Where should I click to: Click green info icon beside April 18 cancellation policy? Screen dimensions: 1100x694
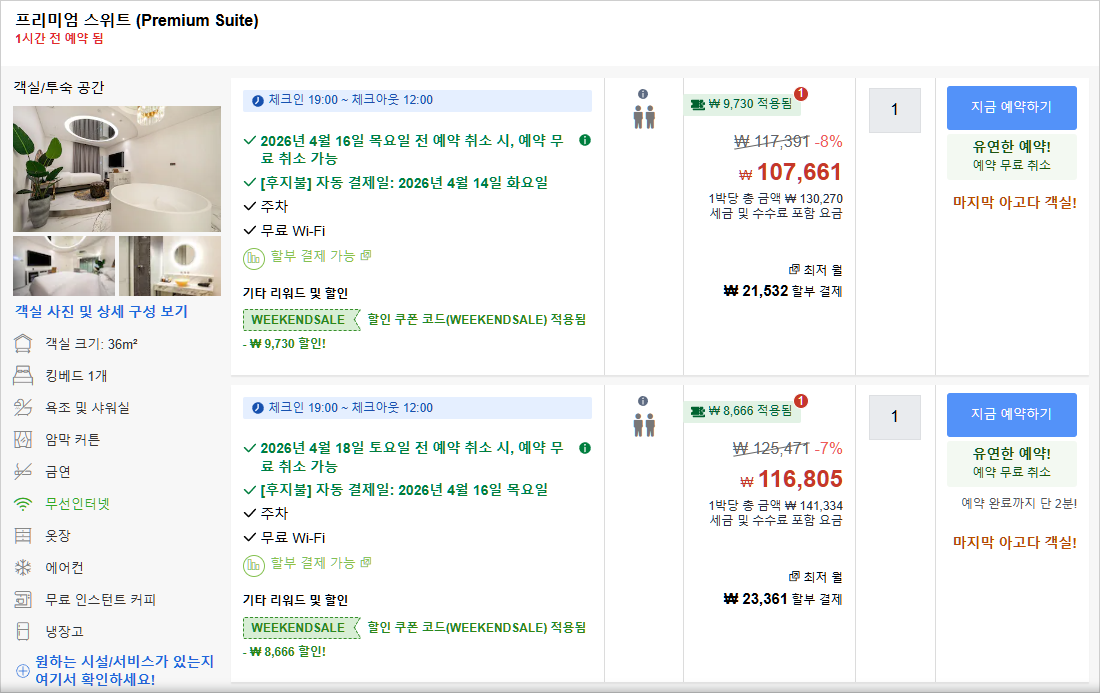[x=585, y=448]
